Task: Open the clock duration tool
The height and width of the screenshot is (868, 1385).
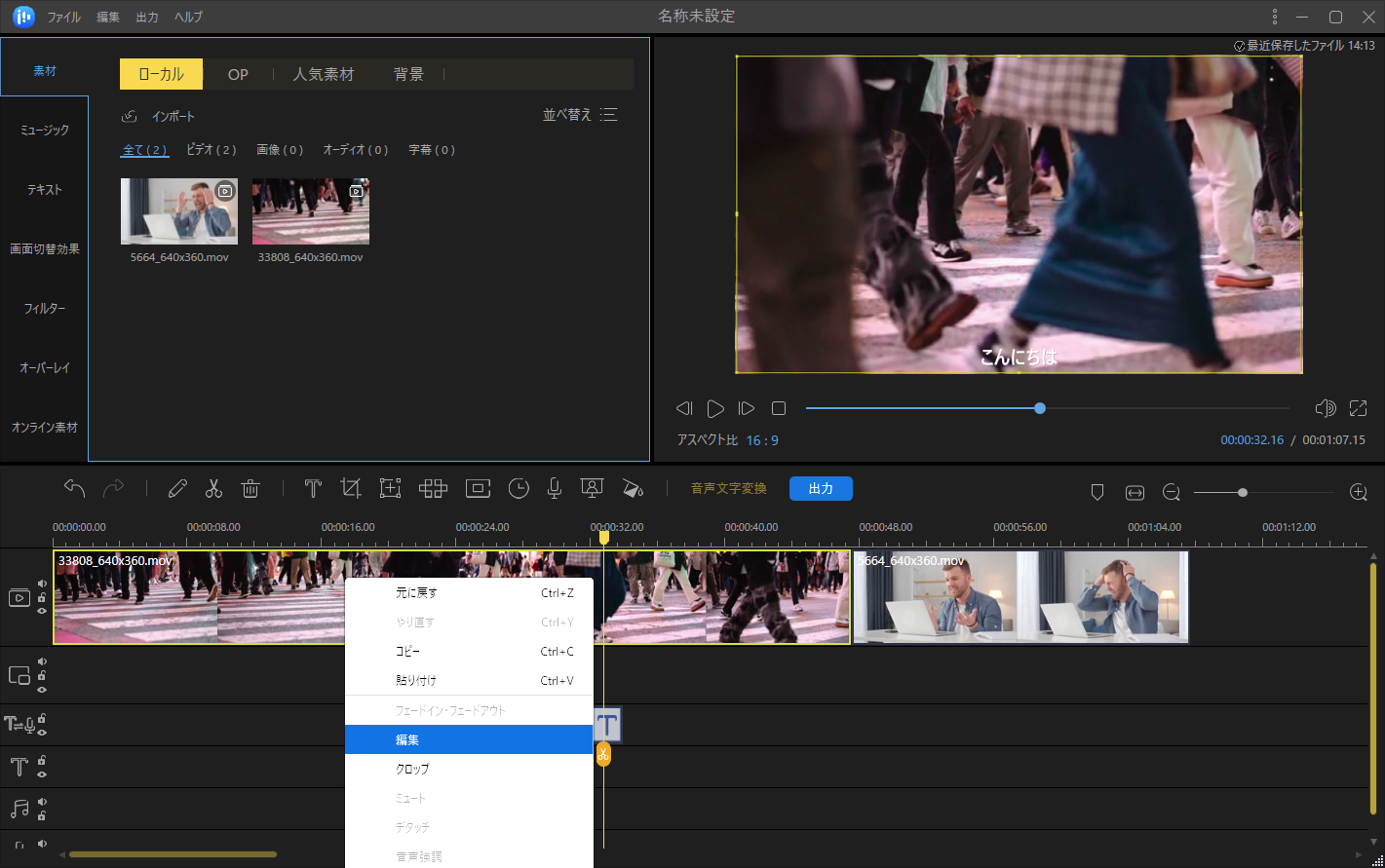Action: tap(519, 489)
